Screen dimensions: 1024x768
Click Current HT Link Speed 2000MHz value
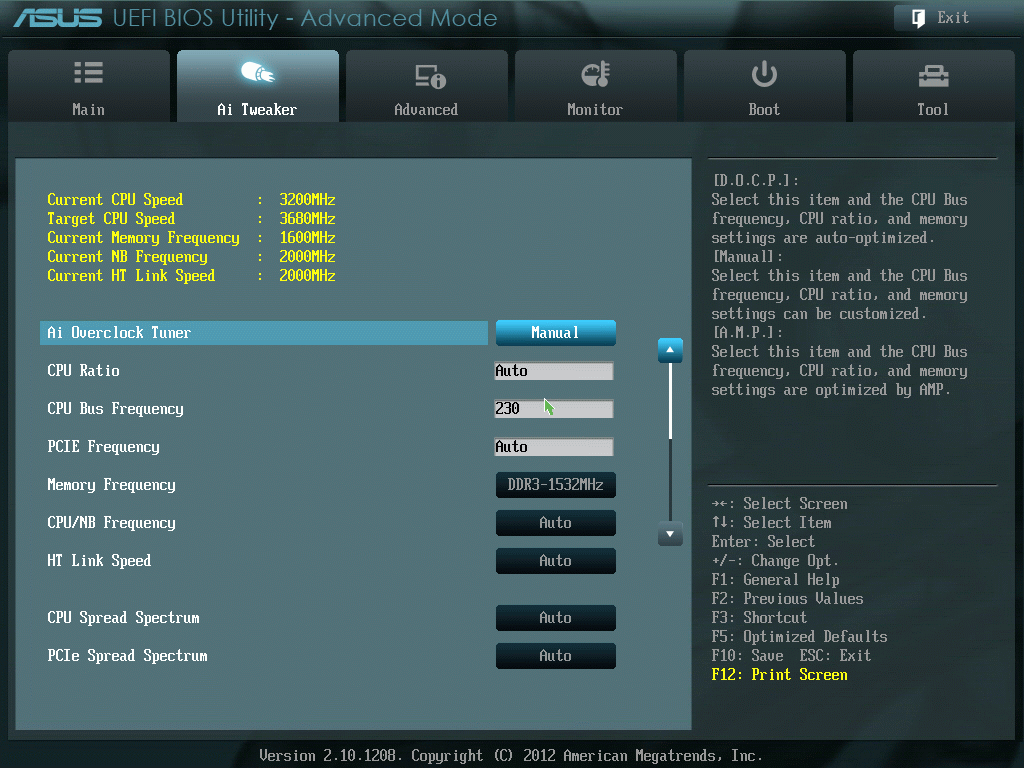pos(307,275)
